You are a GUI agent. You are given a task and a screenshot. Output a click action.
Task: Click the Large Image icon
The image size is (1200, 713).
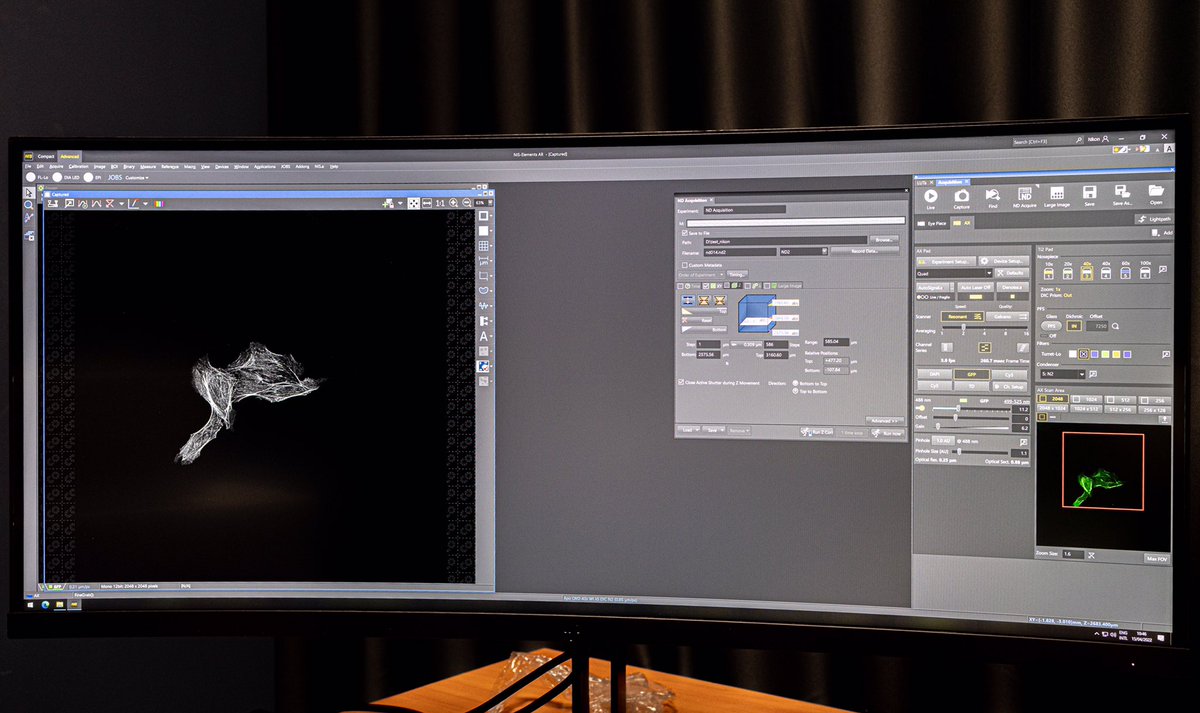(x=1057, y=197)
